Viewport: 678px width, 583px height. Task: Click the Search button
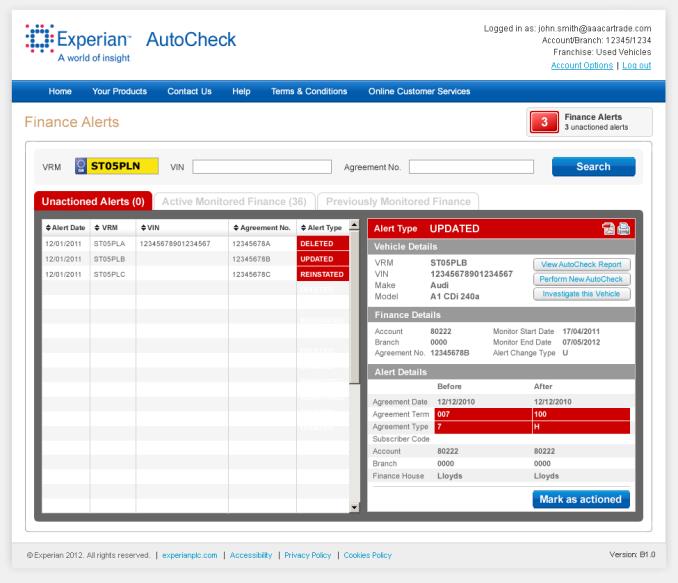[x=593, y=167]
